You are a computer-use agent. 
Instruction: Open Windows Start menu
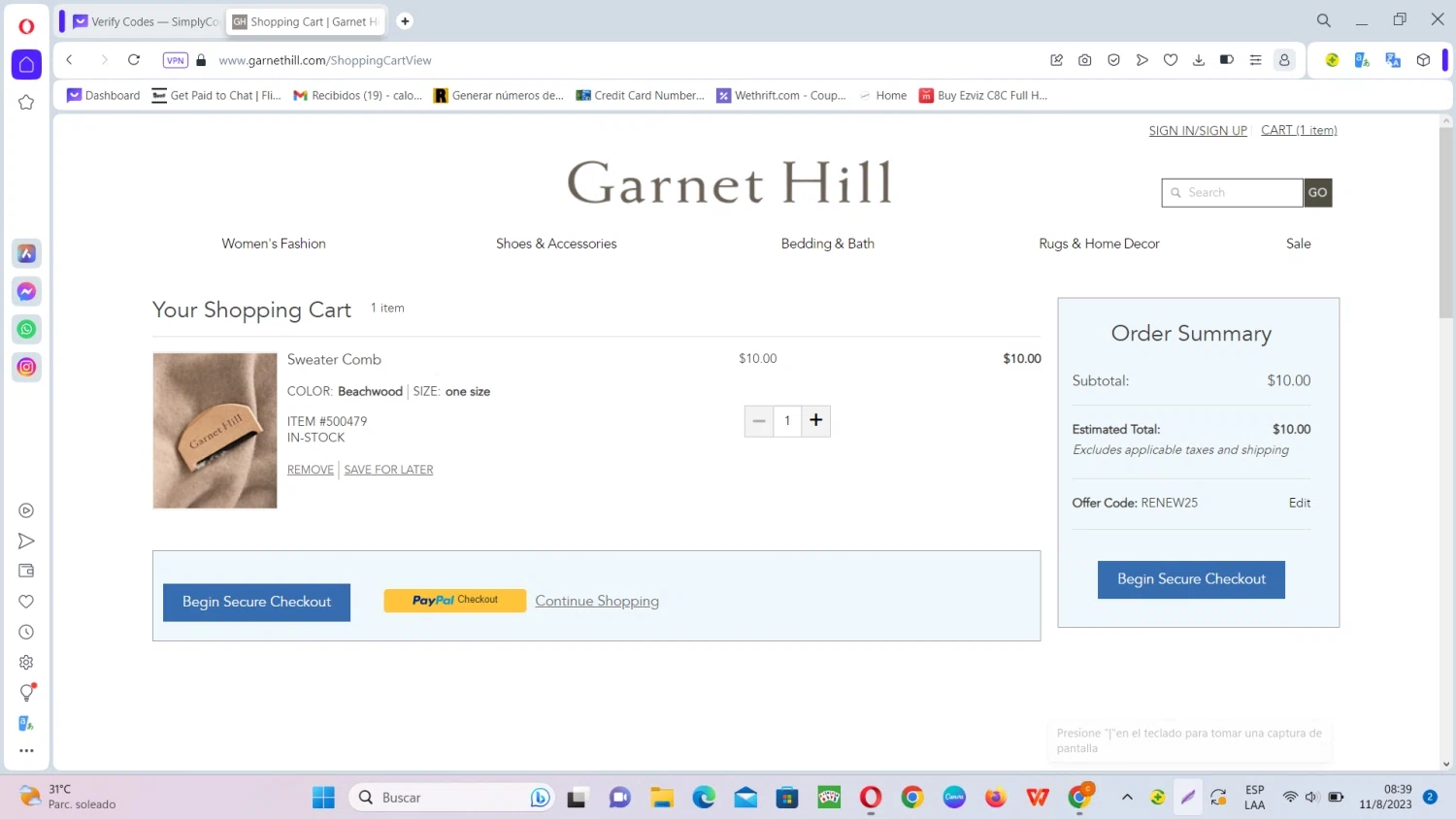click(323, 798)
